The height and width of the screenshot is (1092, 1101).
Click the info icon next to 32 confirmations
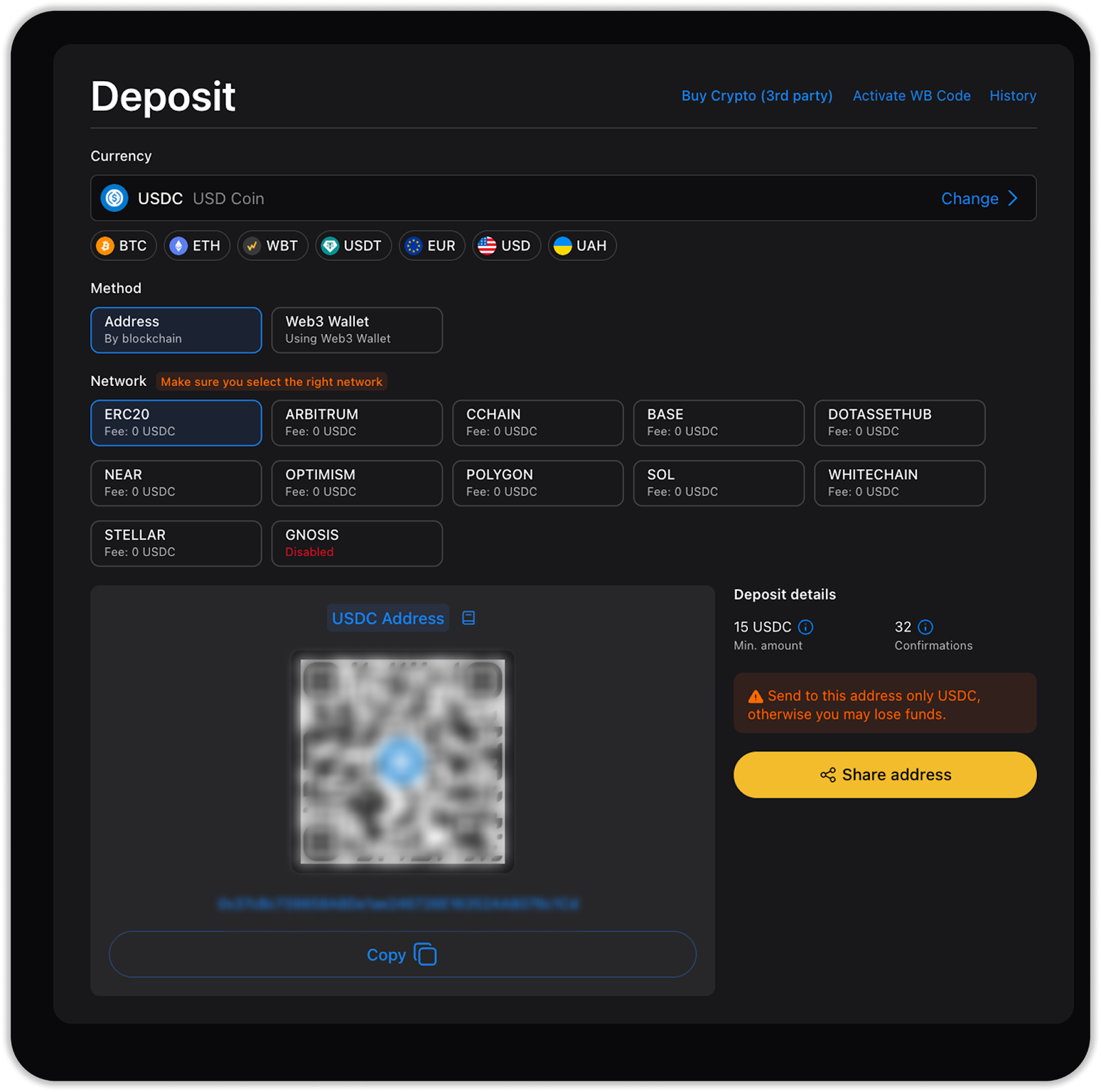tap(926, 627)
